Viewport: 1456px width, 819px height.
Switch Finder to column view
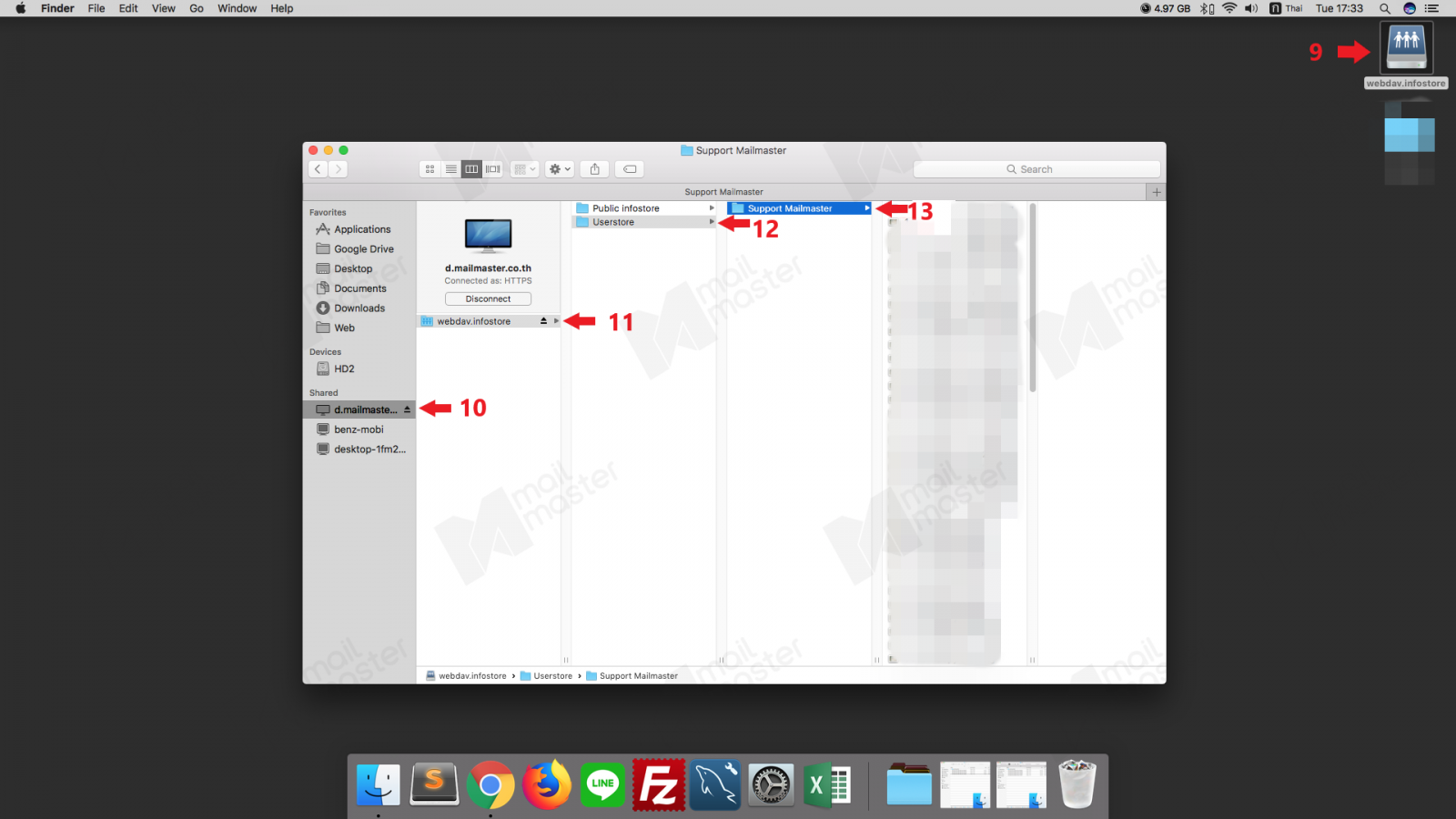coord(471,169)
